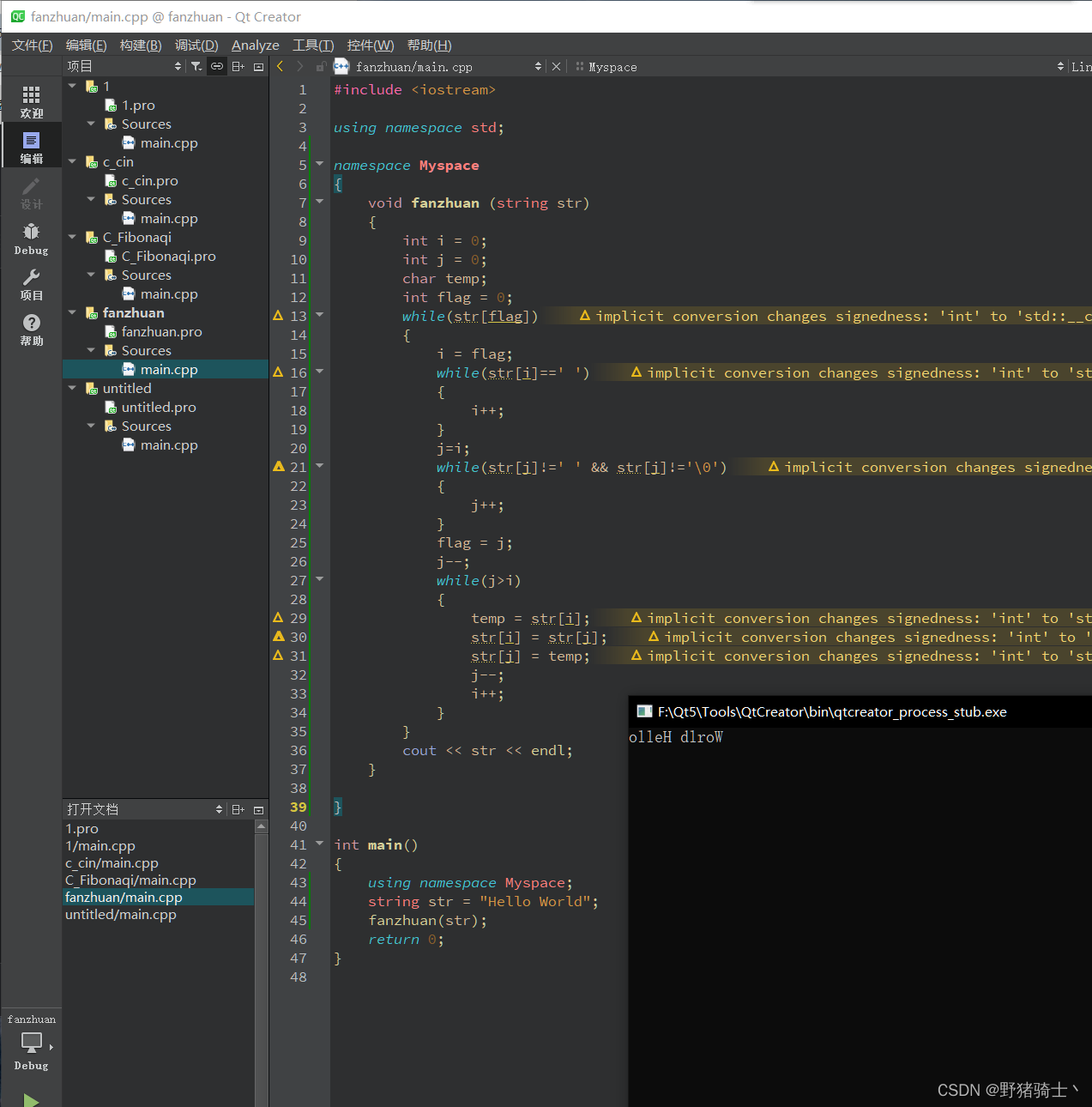Toggle the file lock icon in editor toolbar

click(x=321, y=66)
